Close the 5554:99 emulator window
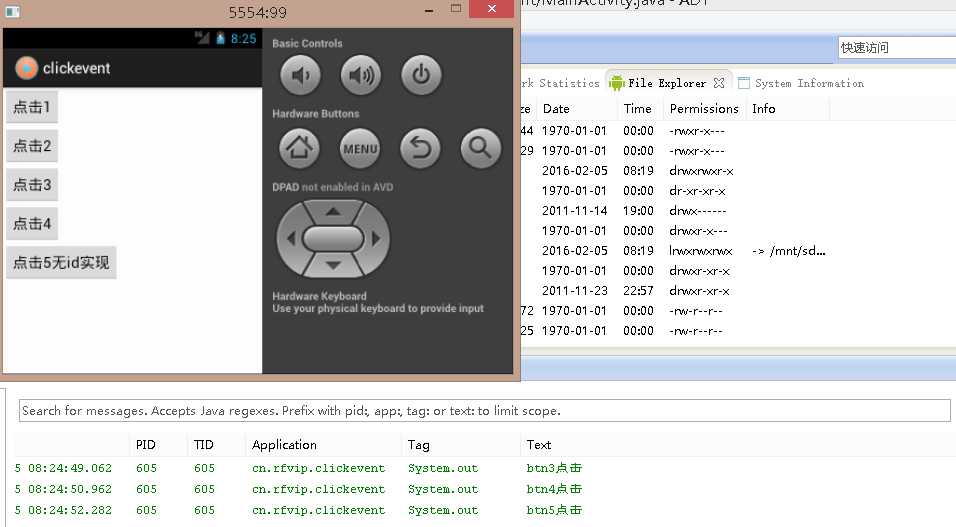 [x=491, y=9]
